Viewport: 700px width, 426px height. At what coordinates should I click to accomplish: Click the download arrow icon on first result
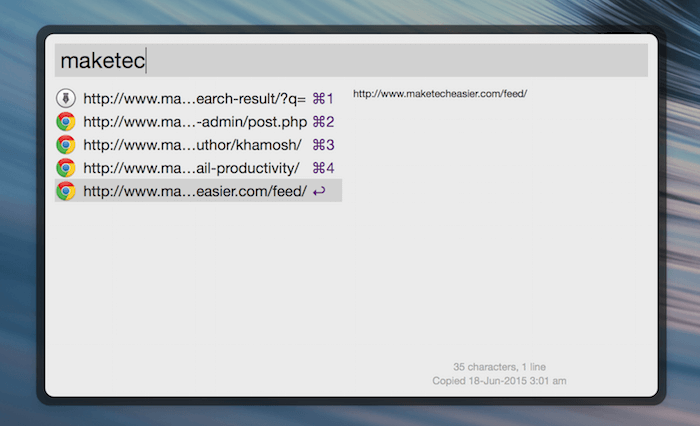pos(66,99)
